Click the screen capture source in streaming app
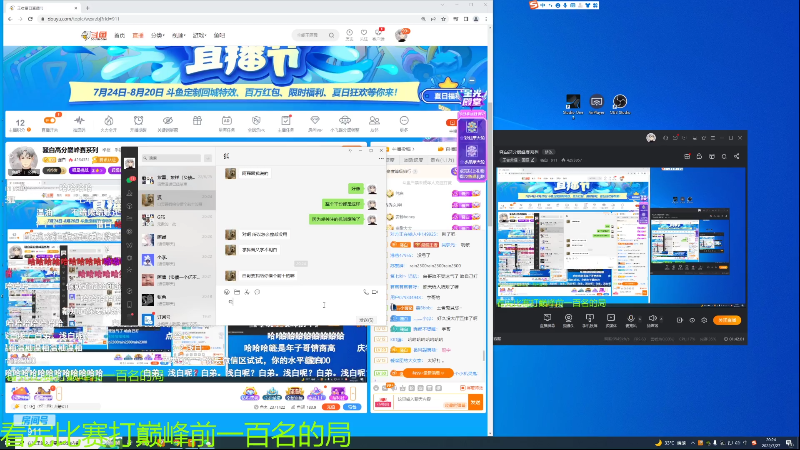The image size is (800, 450). pyautogui.click(x=547, y=320)
